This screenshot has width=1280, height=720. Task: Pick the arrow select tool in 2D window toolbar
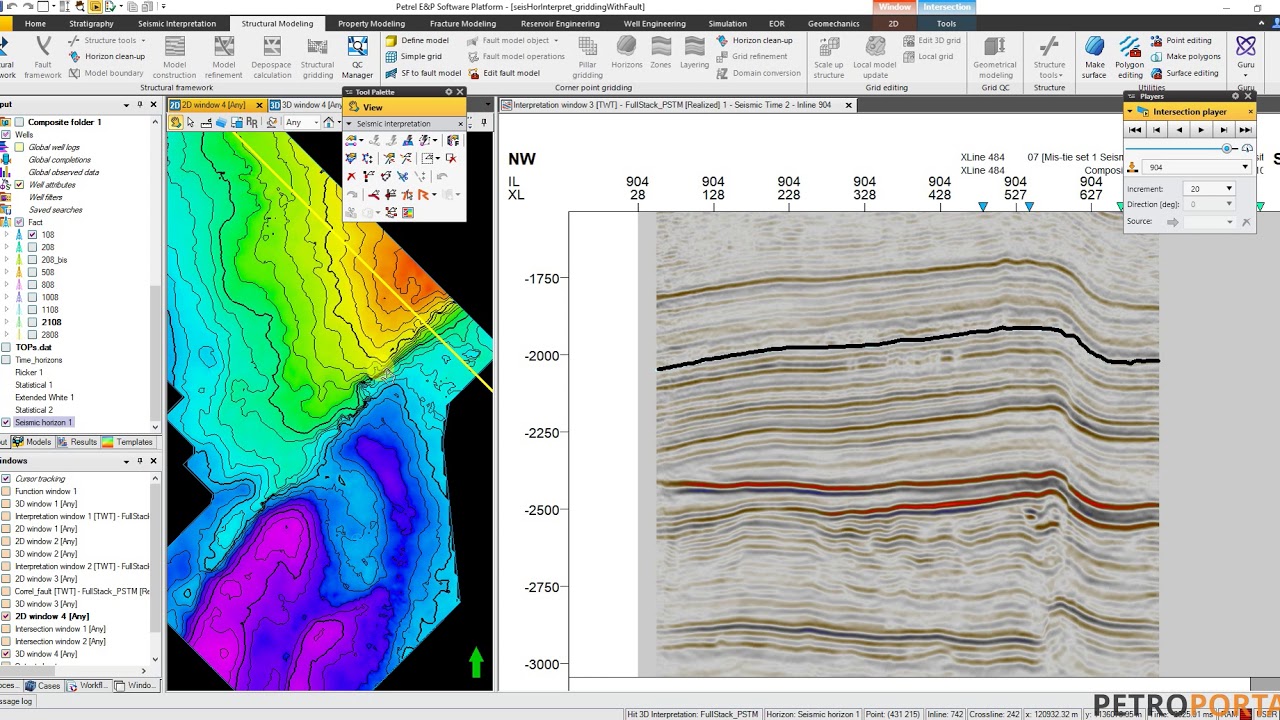pos(190,122)
